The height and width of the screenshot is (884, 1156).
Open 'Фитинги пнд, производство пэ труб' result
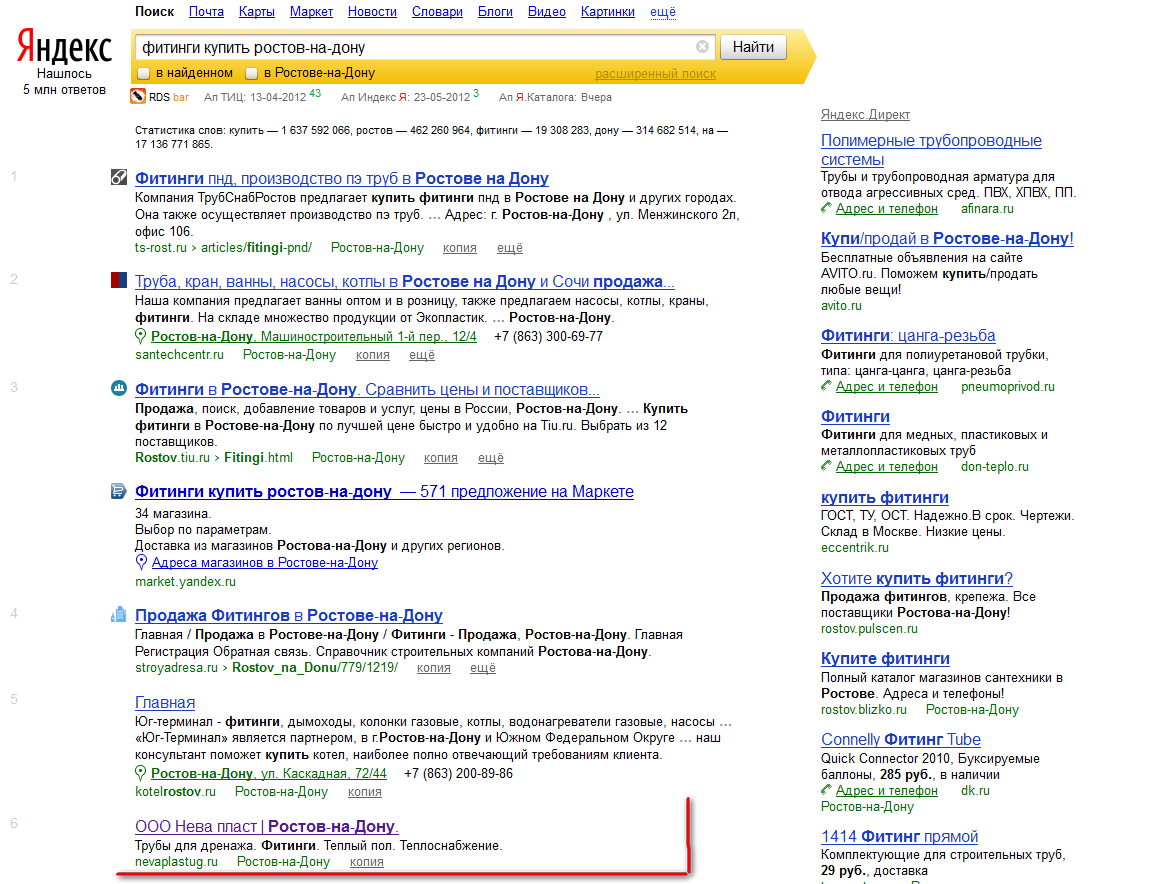tap(341, 178)
